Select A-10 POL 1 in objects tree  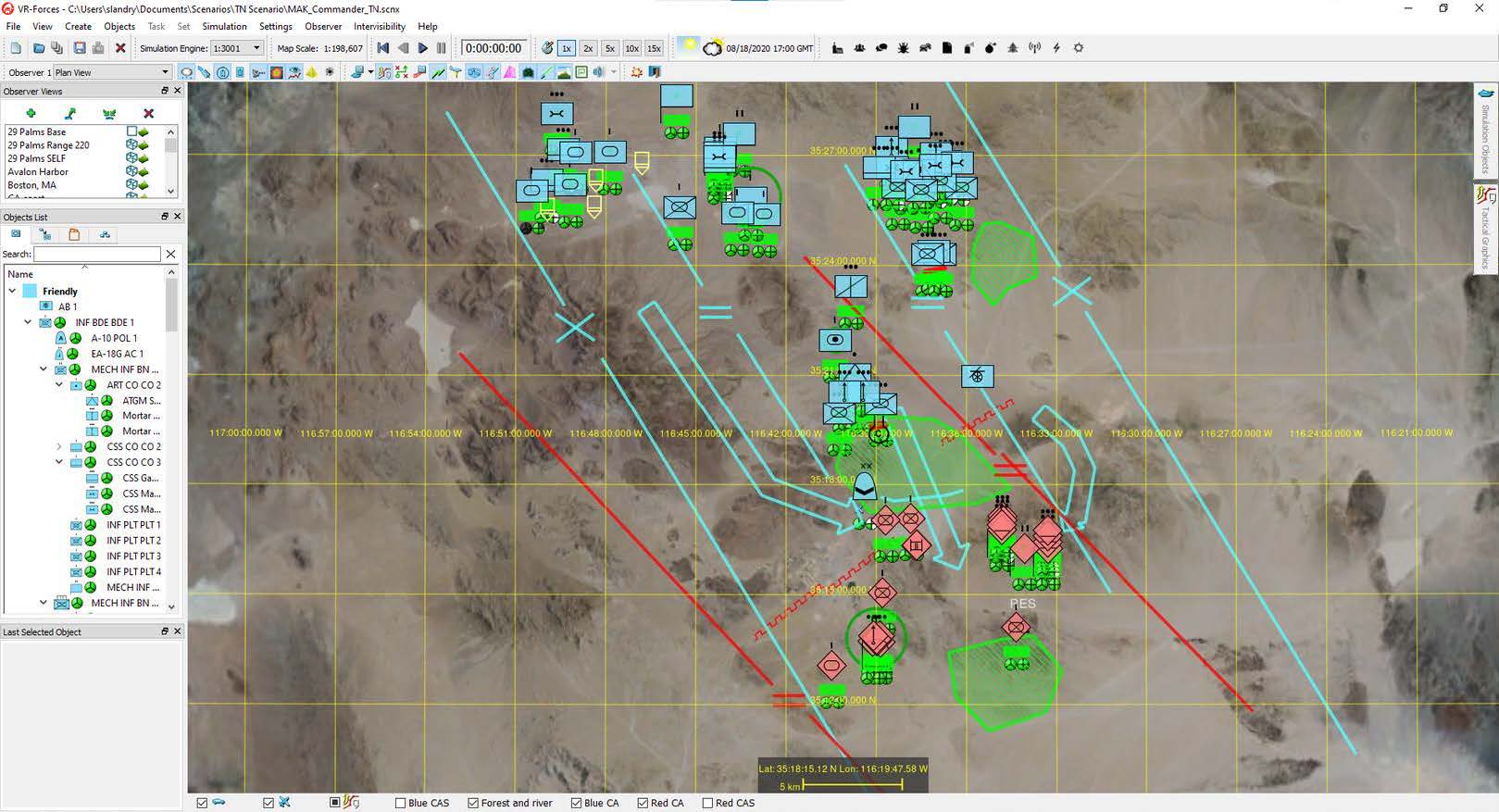(114, 338)
